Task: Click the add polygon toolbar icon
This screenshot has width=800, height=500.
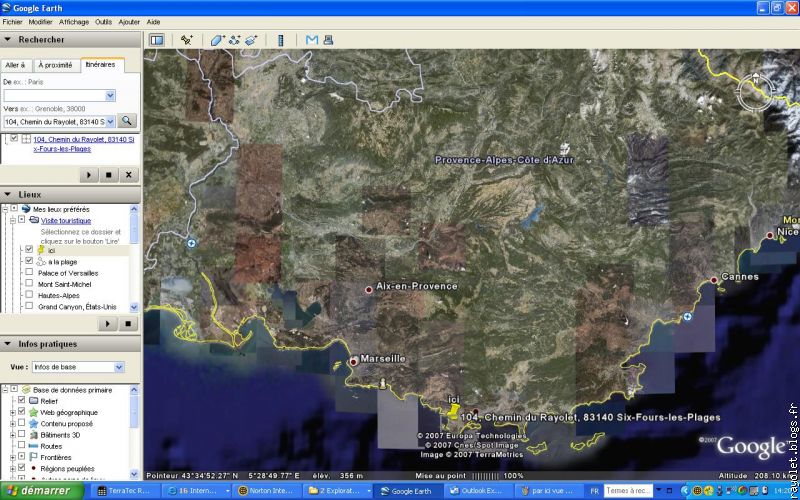Action: point(217,40)
